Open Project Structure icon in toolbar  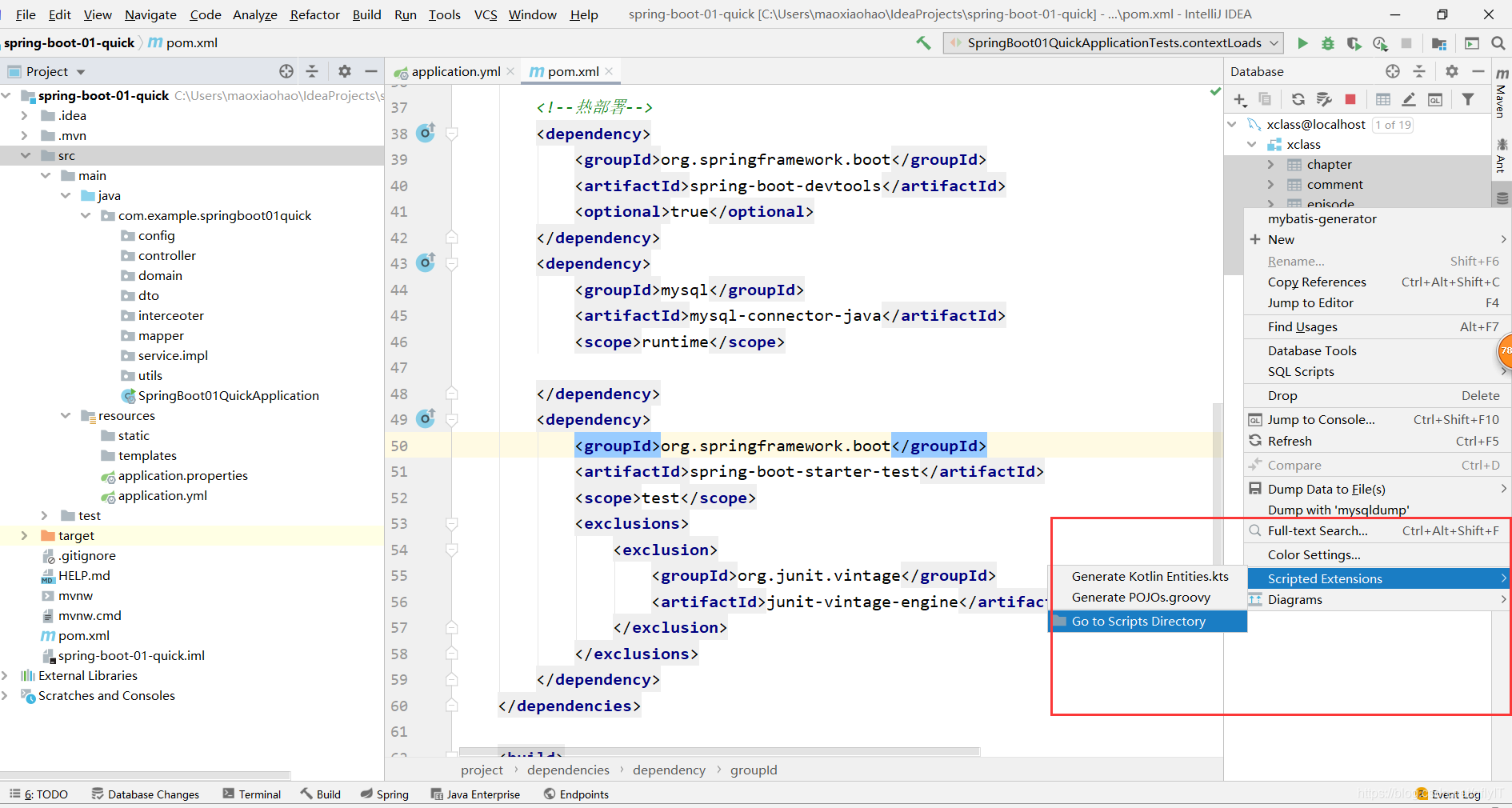click(x=1439, y=43)
